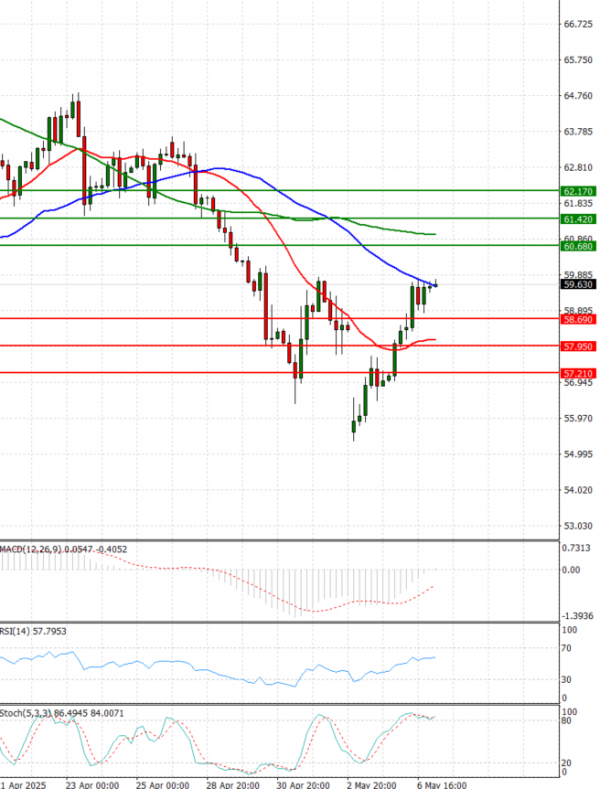Click the 55.970 price axis value

578,419
